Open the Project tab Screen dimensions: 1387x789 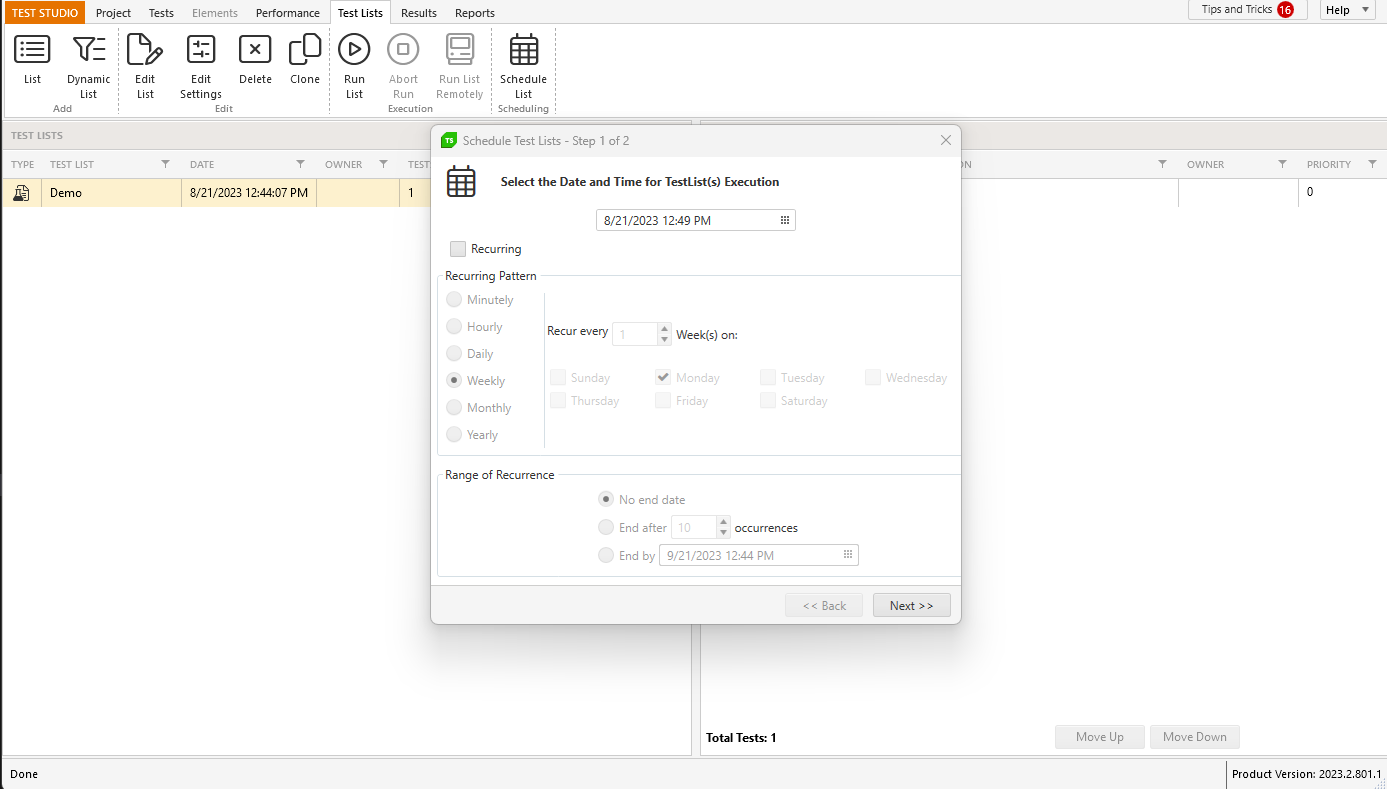point(113,13)
